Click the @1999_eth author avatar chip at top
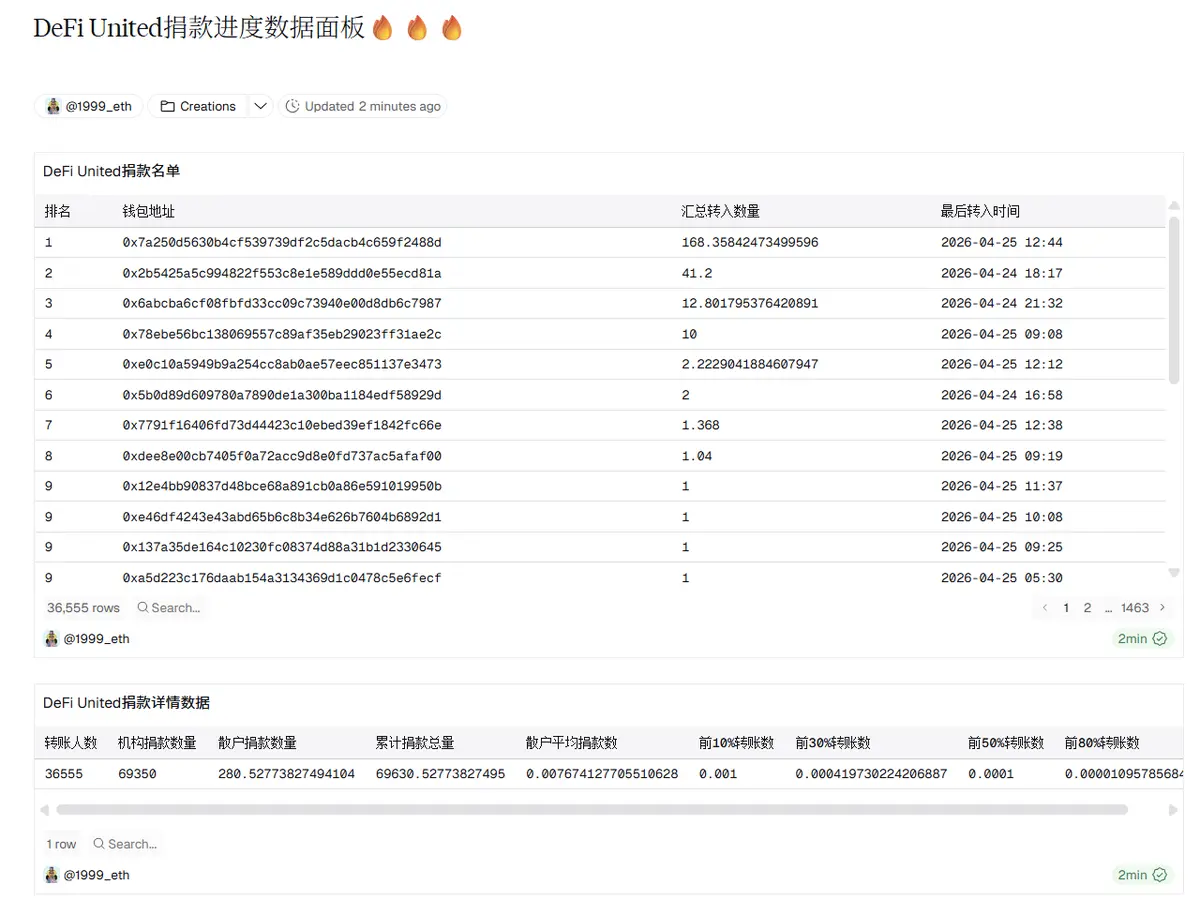The width and height of the screenshot is (1200, 915). pos(89,106)
